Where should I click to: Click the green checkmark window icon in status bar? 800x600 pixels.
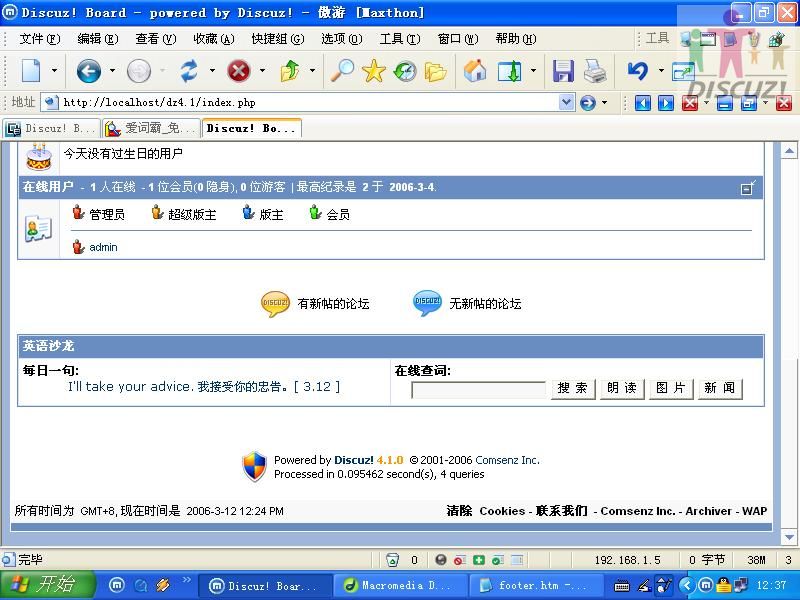497,560
